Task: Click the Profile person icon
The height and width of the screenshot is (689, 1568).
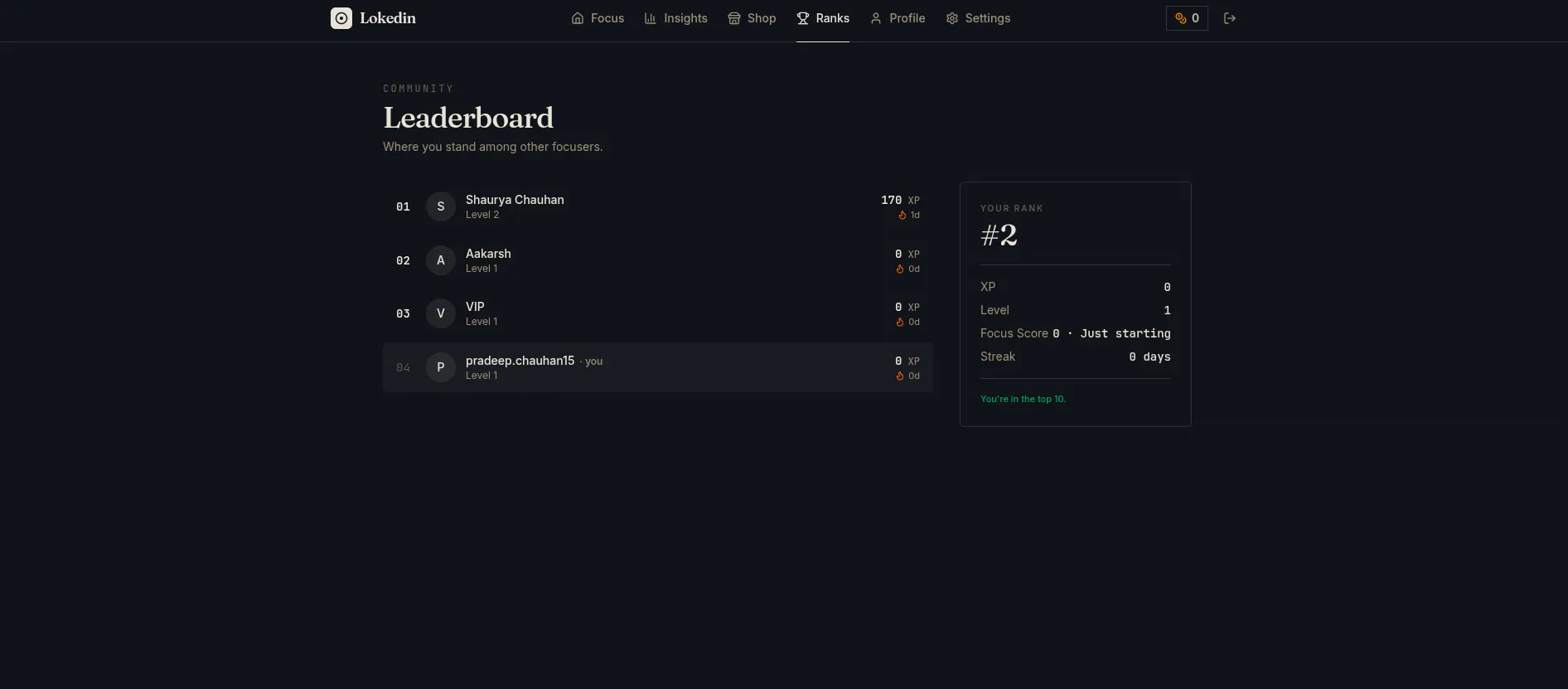Action: click(876, 18)
